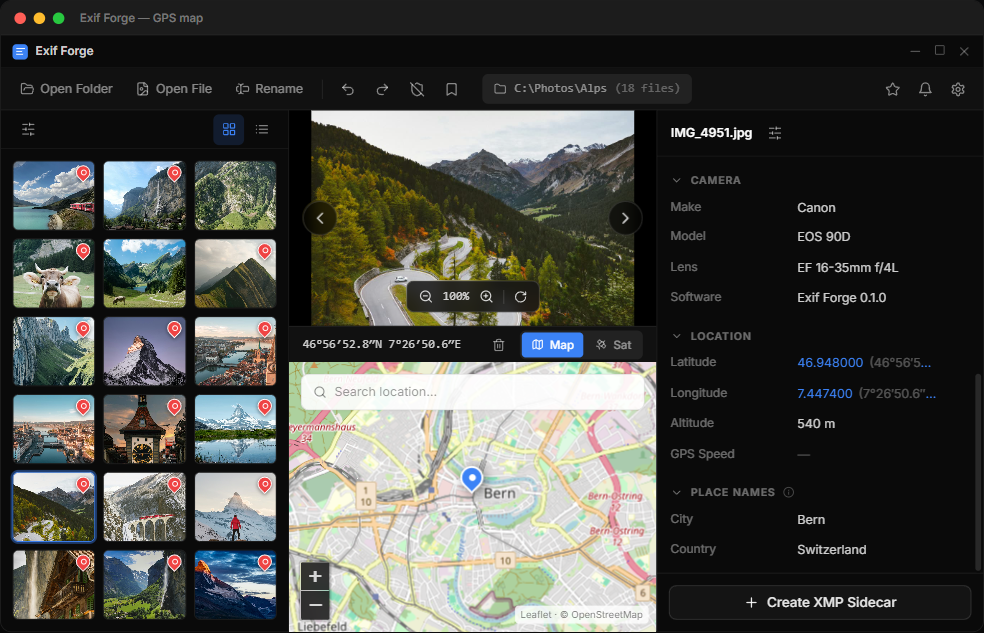
Task: Go to the next photo
Action: click(x=625, y=218)
